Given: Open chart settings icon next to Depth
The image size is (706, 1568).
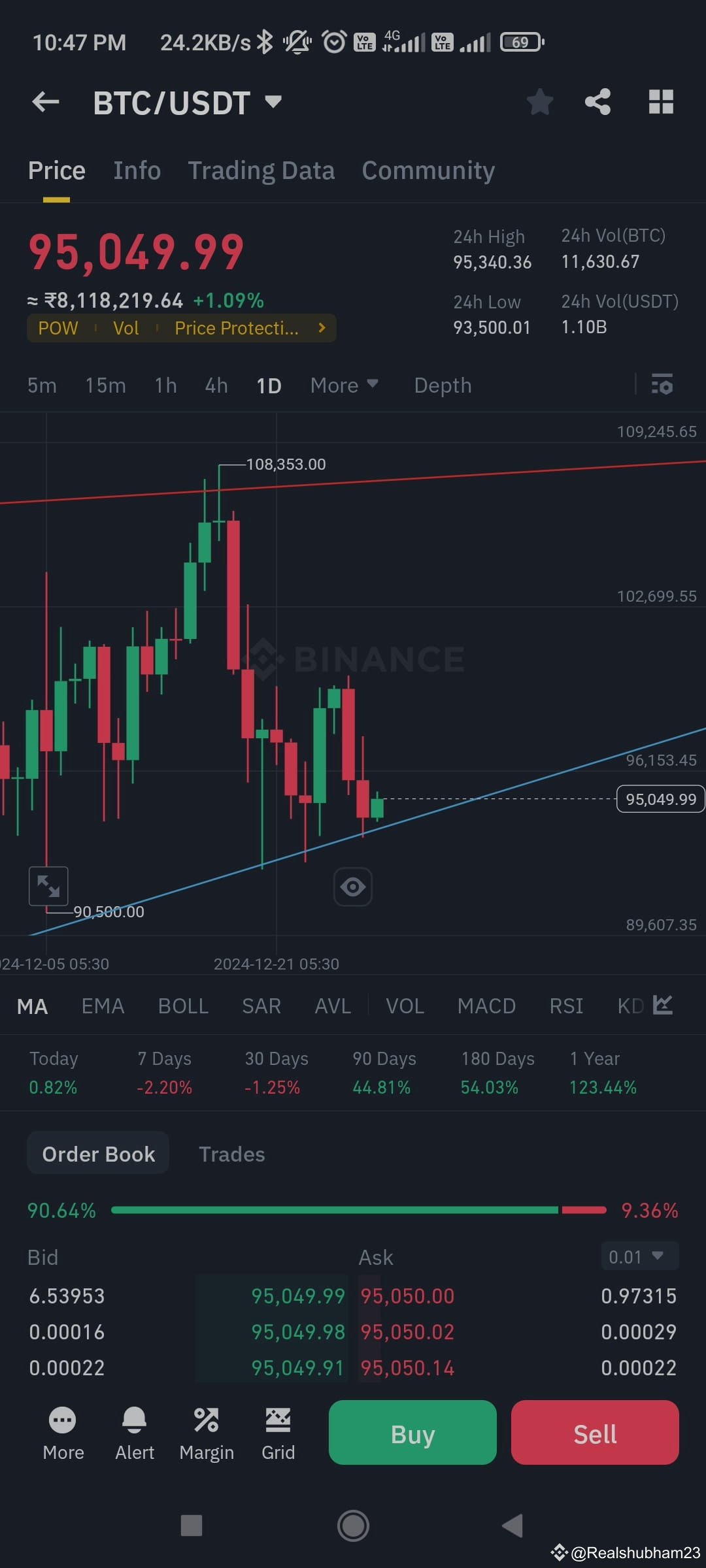Looking at the screenshot, I should [x=662, y=385].
